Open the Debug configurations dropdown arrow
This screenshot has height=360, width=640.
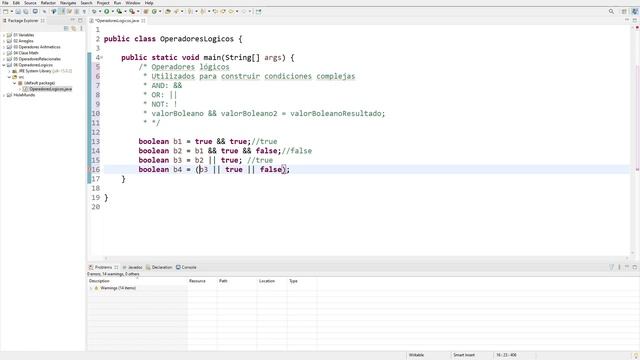point(100,11)
